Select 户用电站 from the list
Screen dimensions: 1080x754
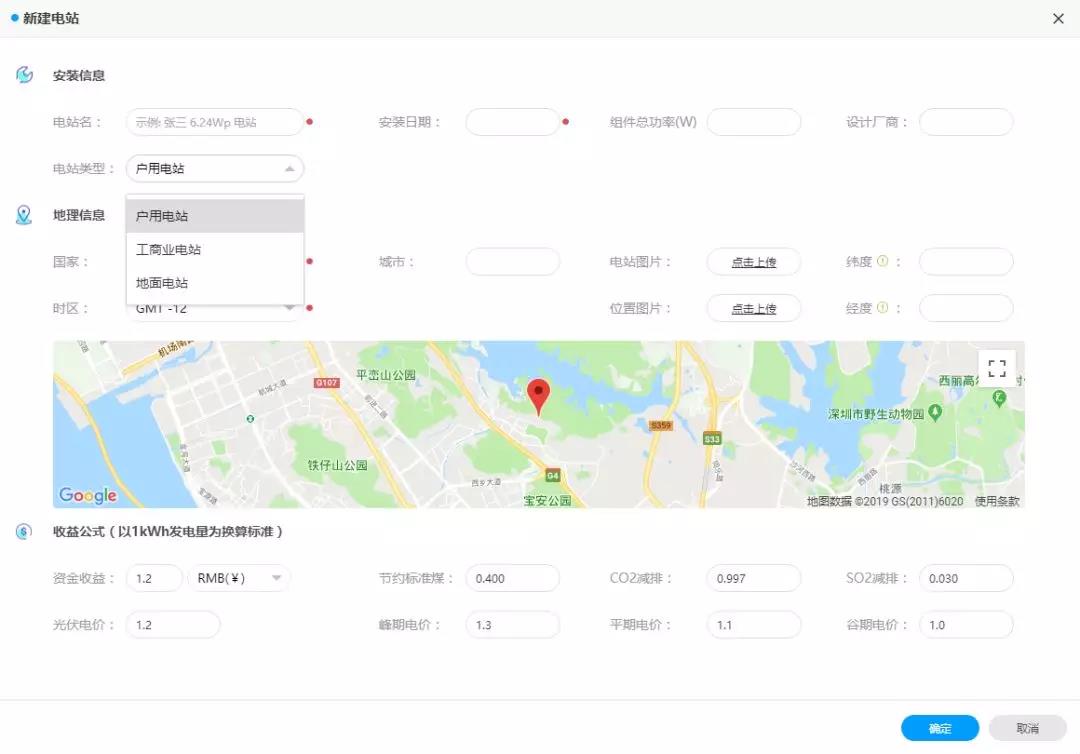coord(215,216)
